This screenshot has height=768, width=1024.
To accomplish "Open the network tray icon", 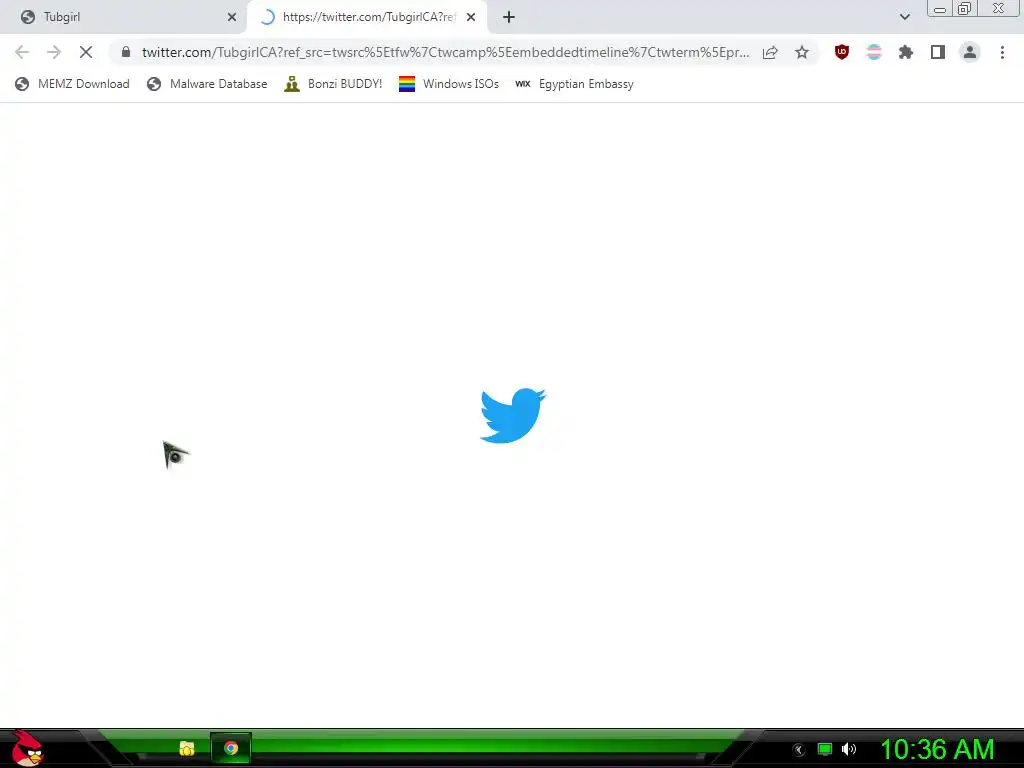I will coord(825,750).
